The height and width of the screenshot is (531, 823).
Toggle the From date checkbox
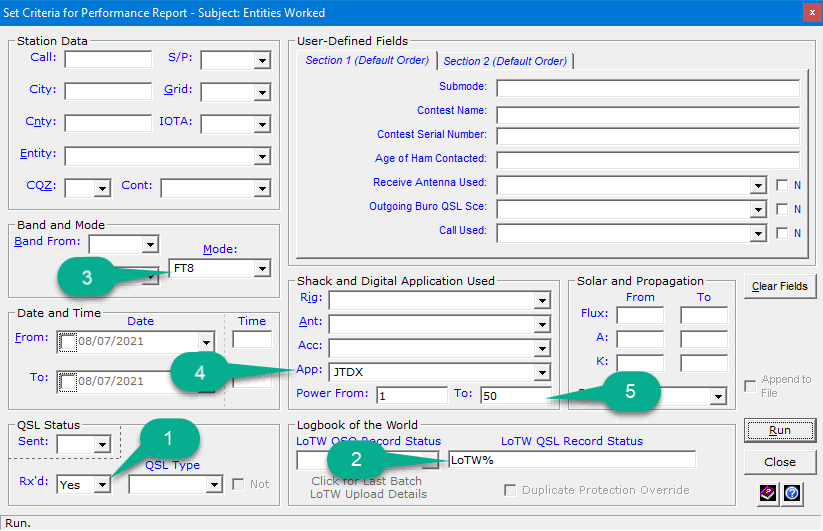68,342
